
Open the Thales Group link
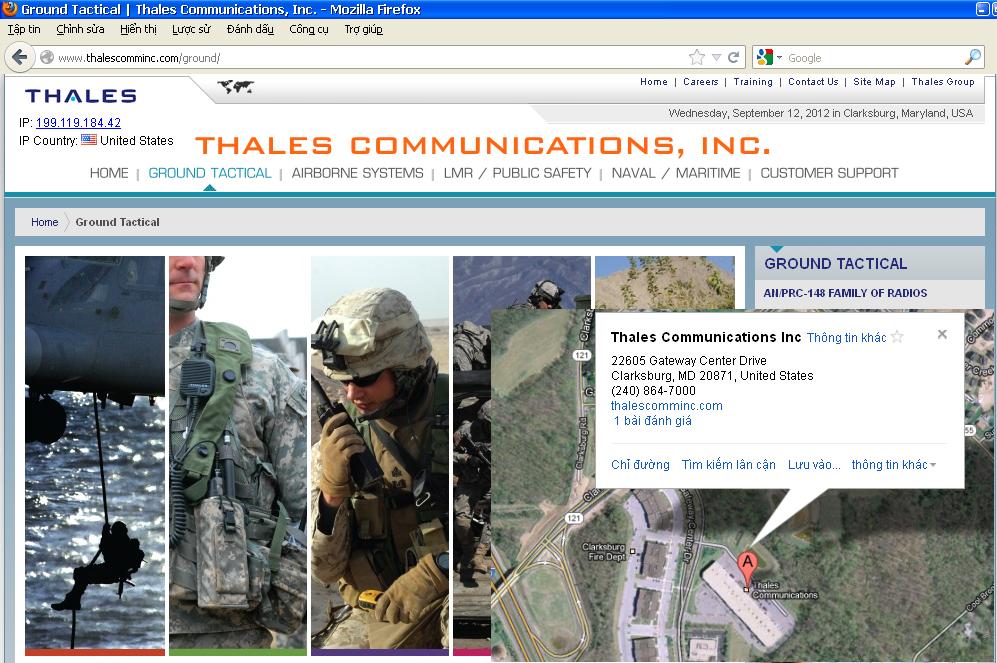[943, 81]
